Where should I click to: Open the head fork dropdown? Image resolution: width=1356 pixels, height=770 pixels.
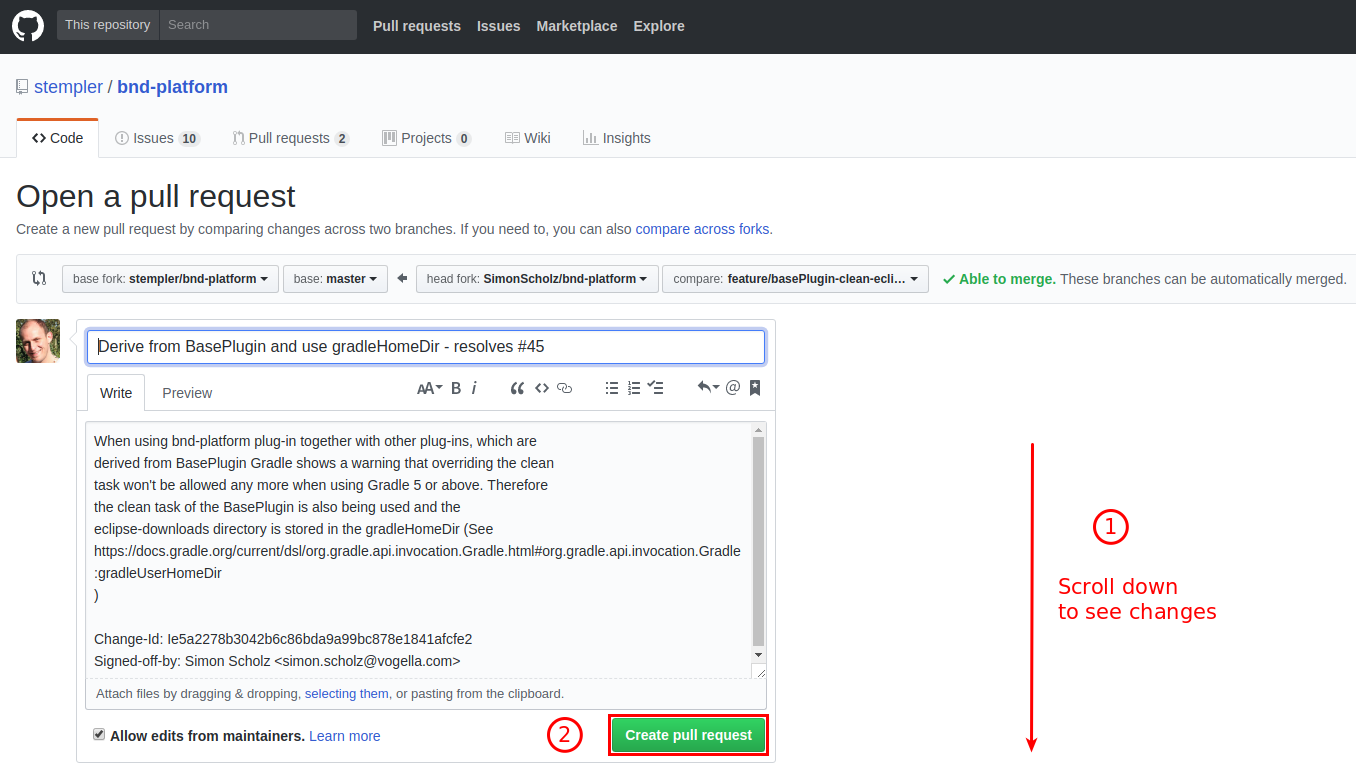537,279
